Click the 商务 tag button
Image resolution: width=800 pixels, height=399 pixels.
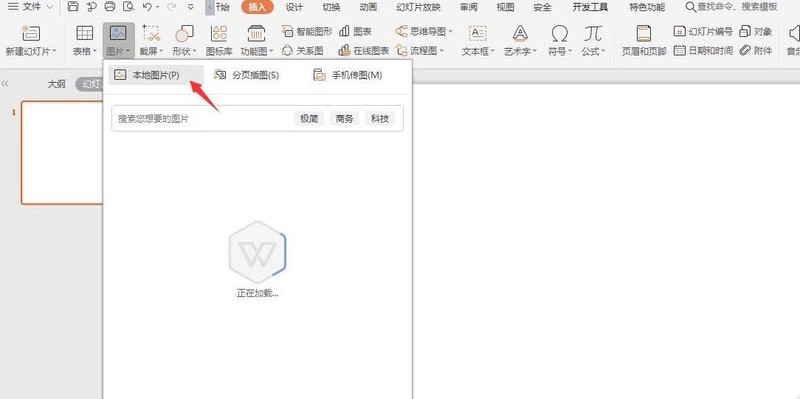344,118
